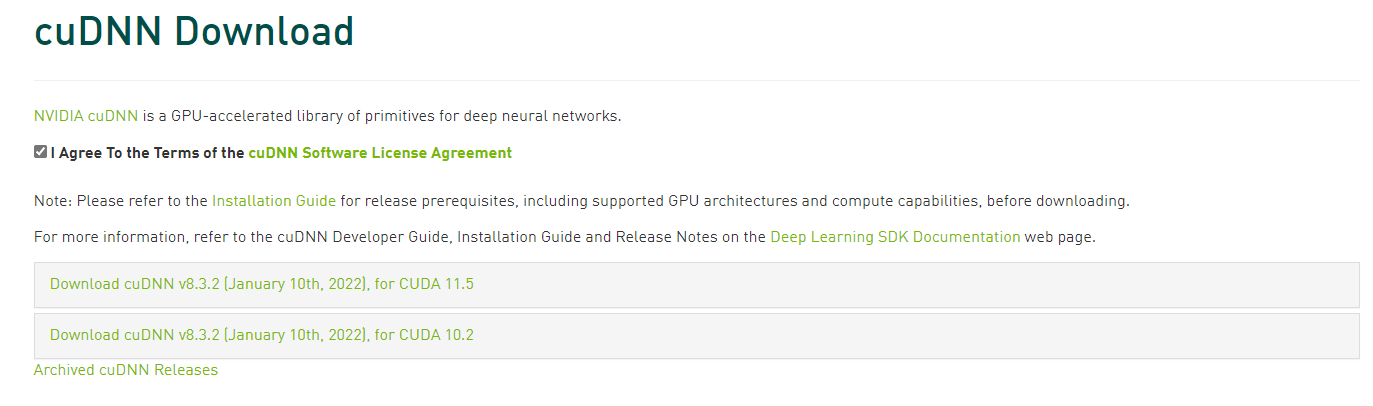1373x406 pixels.
Task: Expand Download cuDNN v8.3.2 for CUDA 11.5
Action: pos(261,285)
